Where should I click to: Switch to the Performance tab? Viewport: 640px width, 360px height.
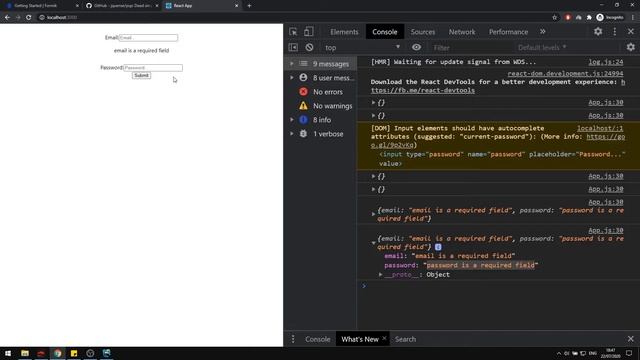pos(509,32)
